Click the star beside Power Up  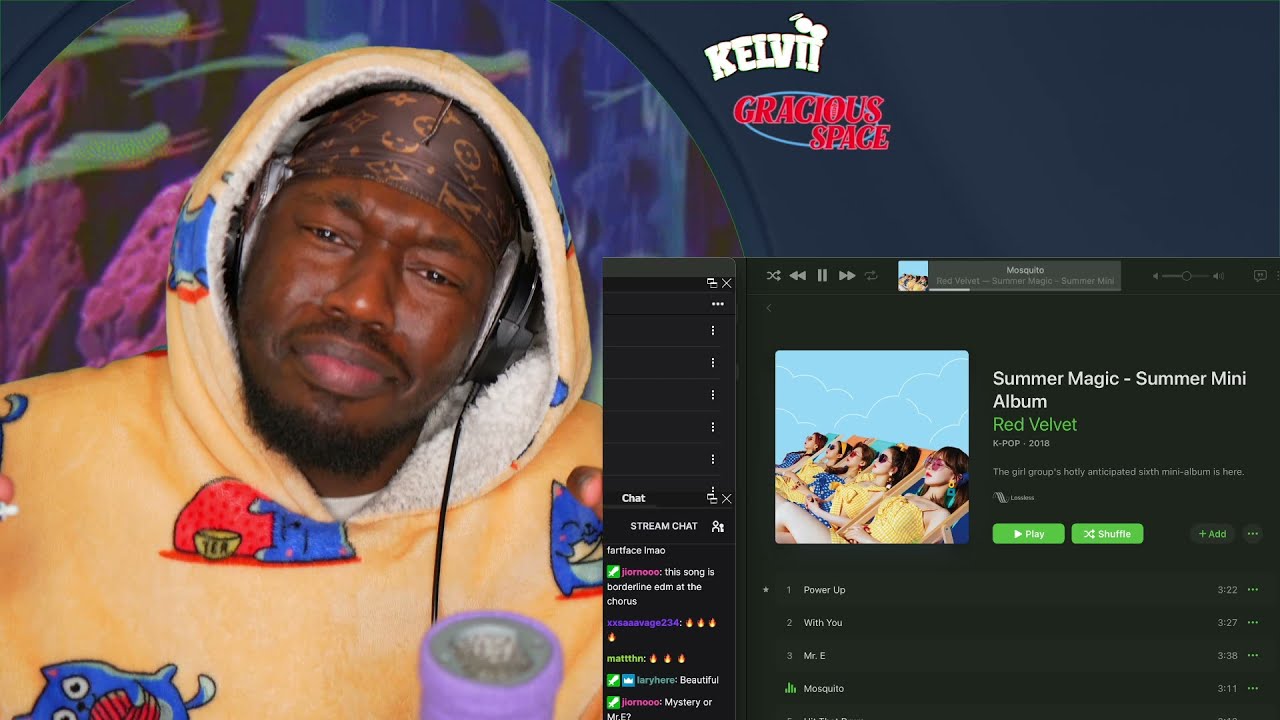click(766, 590)
